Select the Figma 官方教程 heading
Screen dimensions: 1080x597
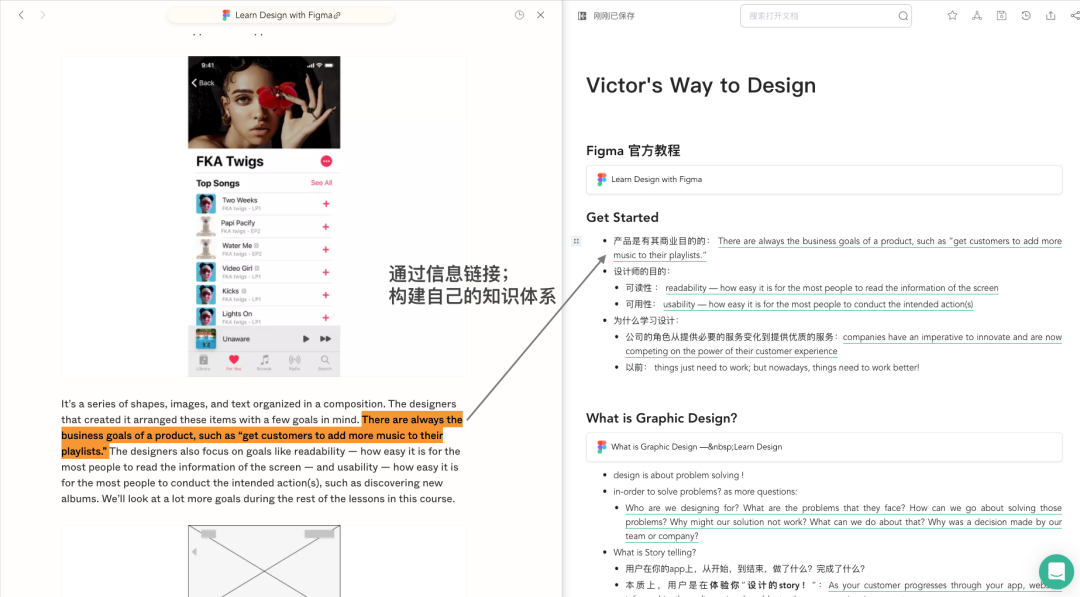pyautogui.click(x=633, y=150)
